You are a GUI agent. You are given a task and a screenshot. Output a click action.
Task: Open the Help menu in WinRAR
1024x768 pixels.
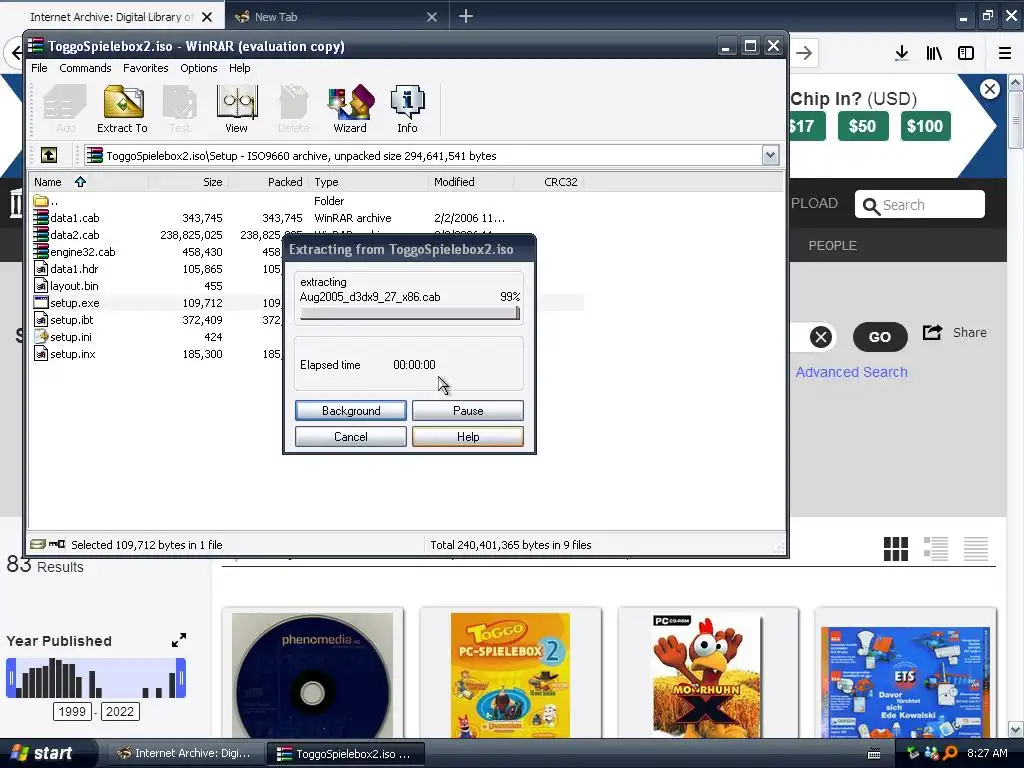pyautogui.click(x=240, y=68)
